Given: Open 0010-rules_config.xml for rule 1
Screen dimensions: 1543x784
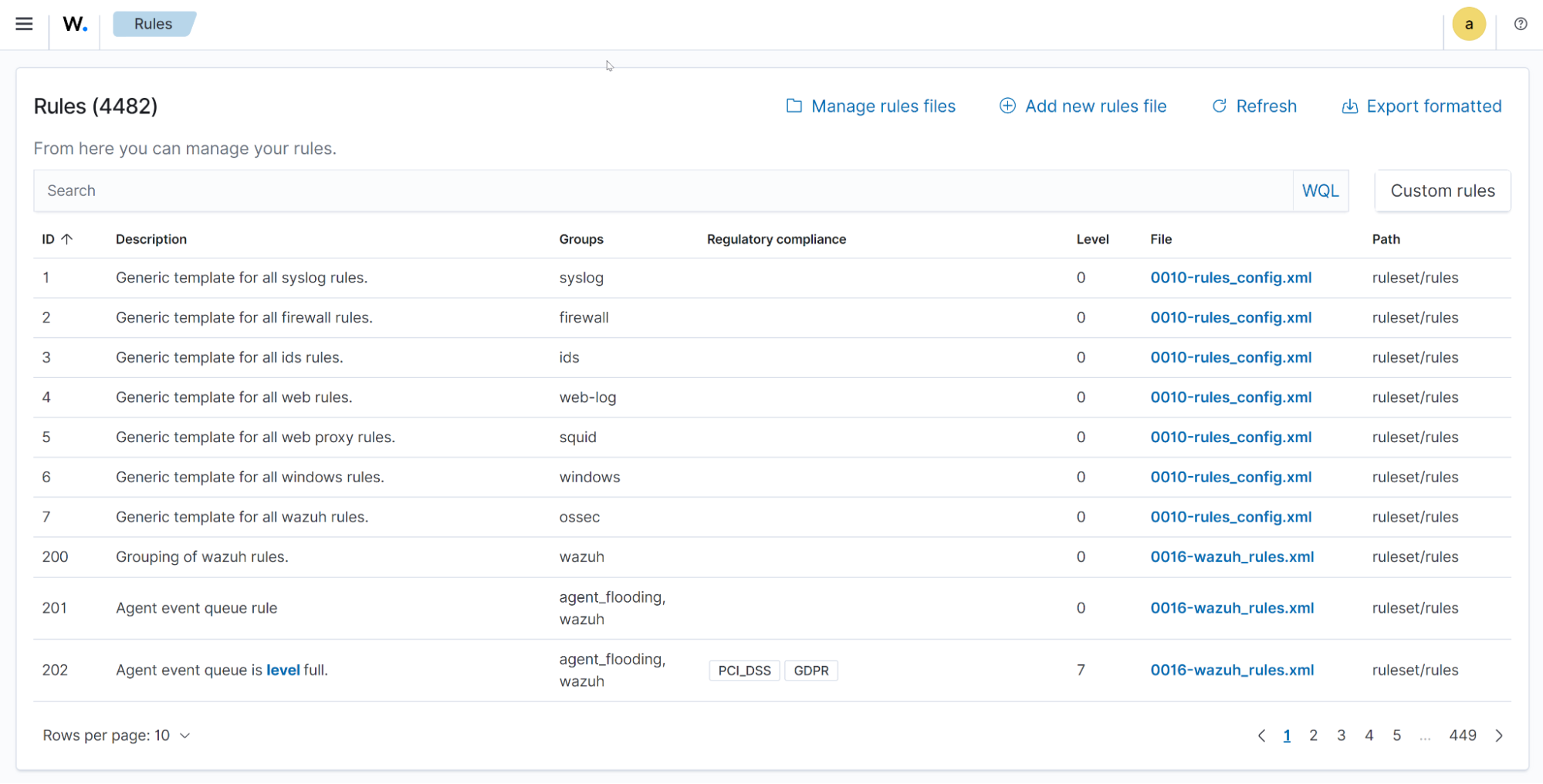Looking at the screenshot, I should pyautogui.click(x=1231, y=278).
